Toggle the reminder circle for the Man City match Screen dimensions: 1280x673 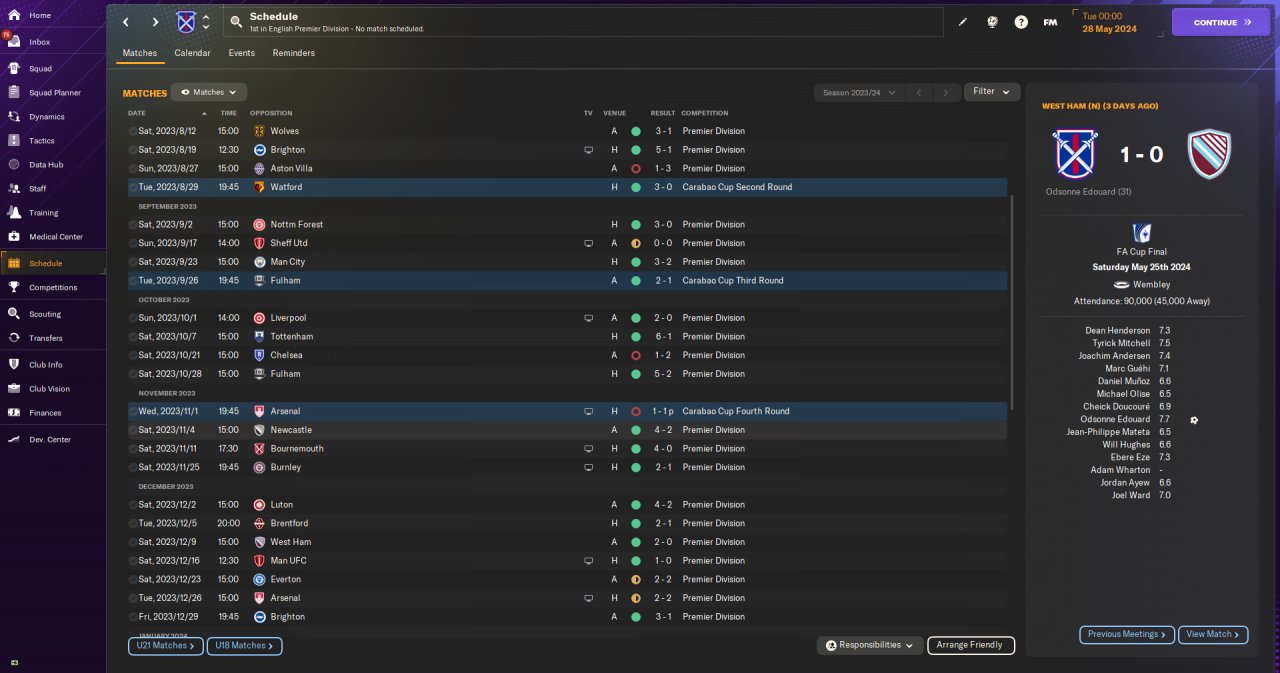tap(133, 262)
